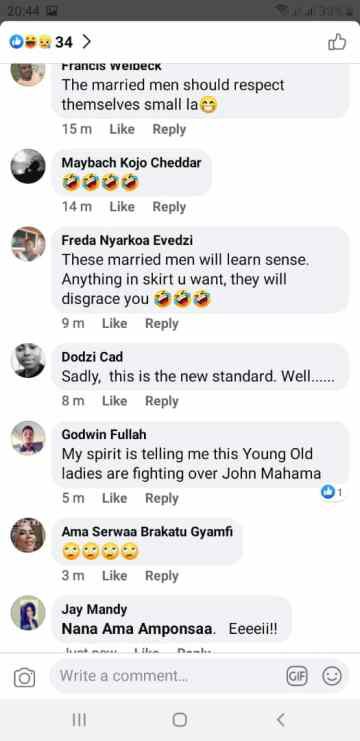Like Francis Weibeck's comment
This screenshot has width=360, height=741.
click(122, 129)
